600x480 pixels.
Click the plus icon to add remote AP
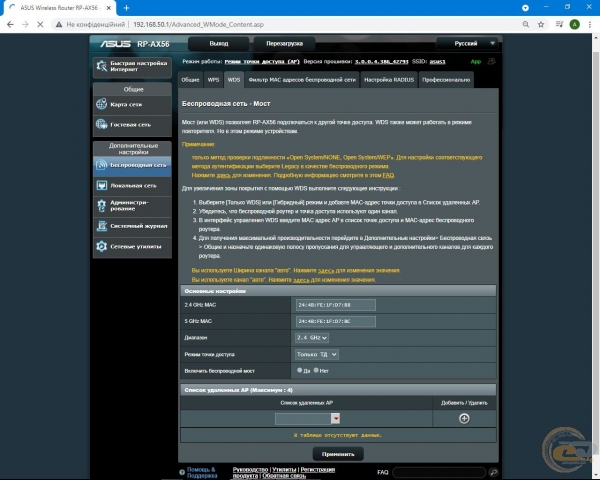464,418
